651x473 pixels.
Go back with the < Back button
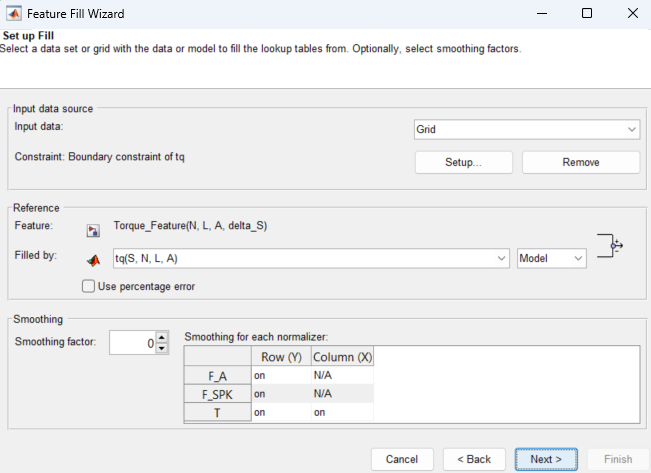click(x=474, y=459)
